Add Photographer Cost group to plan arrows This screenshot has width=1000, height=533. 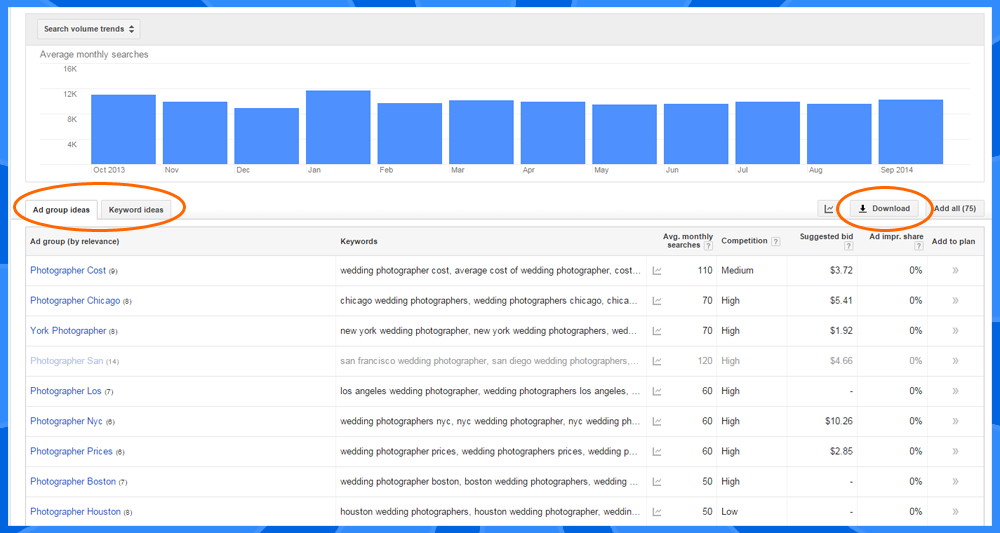pos(954,271)
